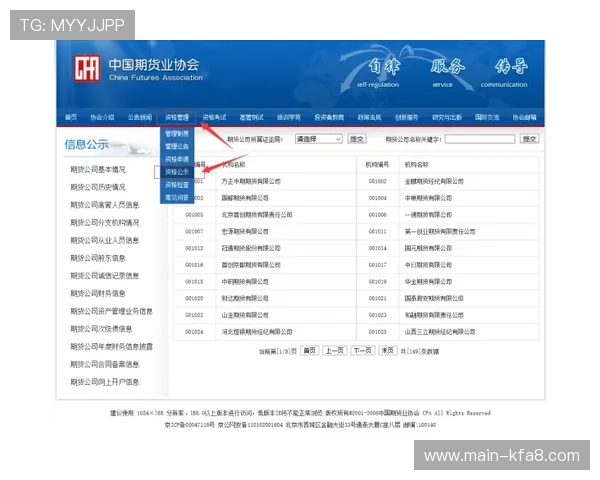The image size is (600, 480).
Task: Click 提交 next to the bureau dropdown
Action: [x=357, y=139]
